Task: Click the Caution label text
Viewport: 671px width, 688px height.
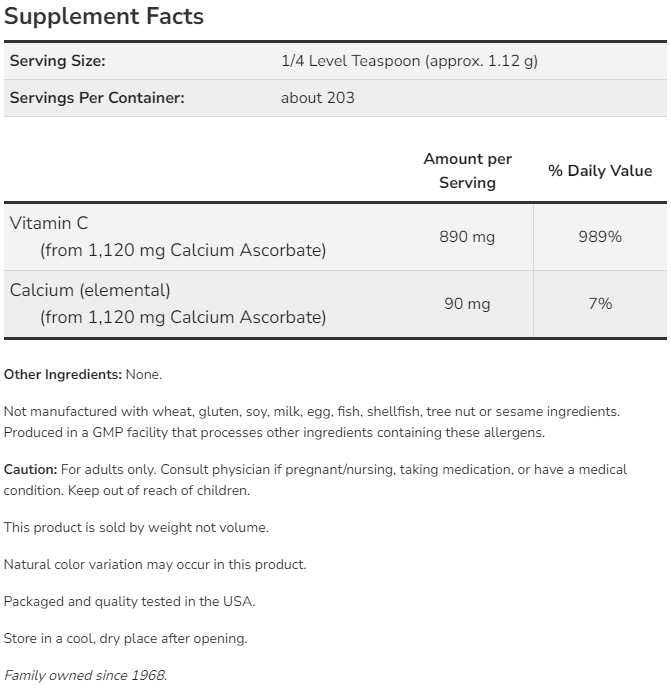Action: (x=31, y=469)
